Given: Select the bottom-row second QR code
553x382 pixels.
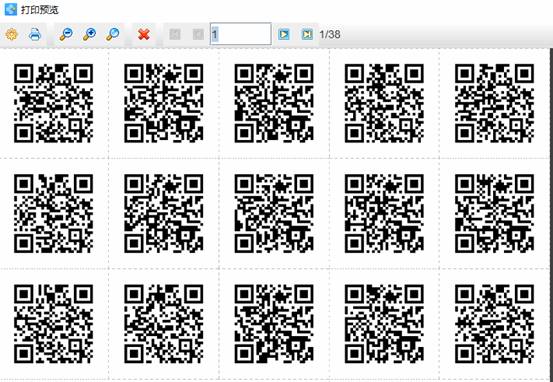Looking at the screenshot, I should coord(164,324).
